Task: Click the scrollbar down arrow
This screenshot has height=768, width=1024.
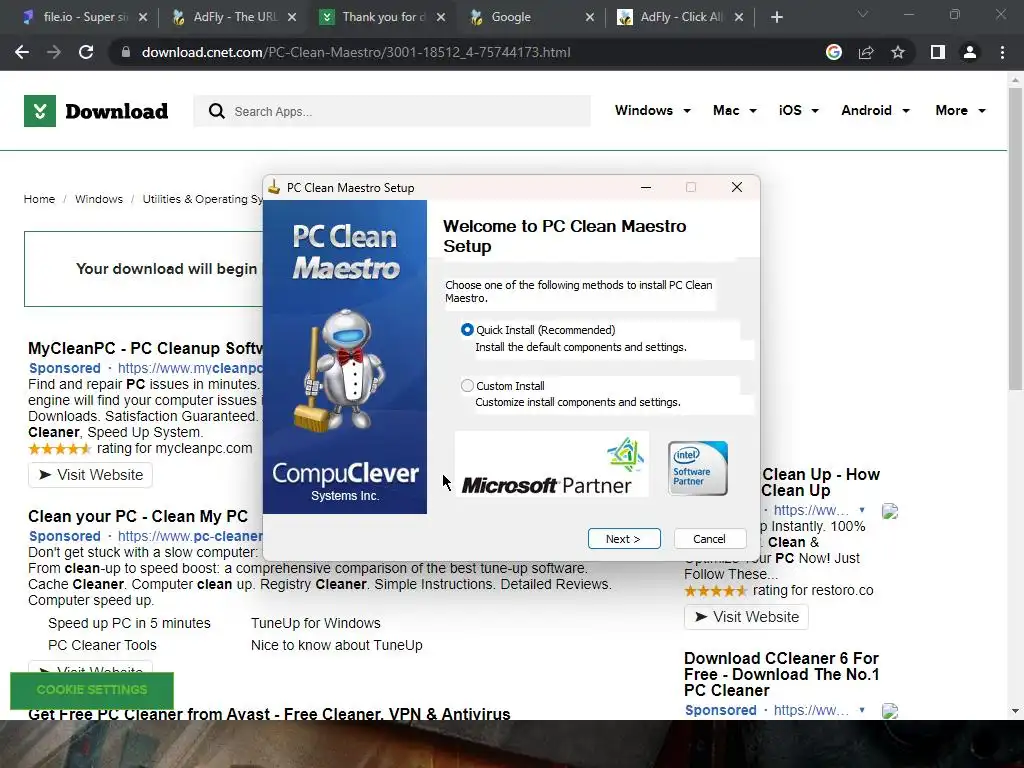Action: pyautogui.click(x=1015, y=711)
